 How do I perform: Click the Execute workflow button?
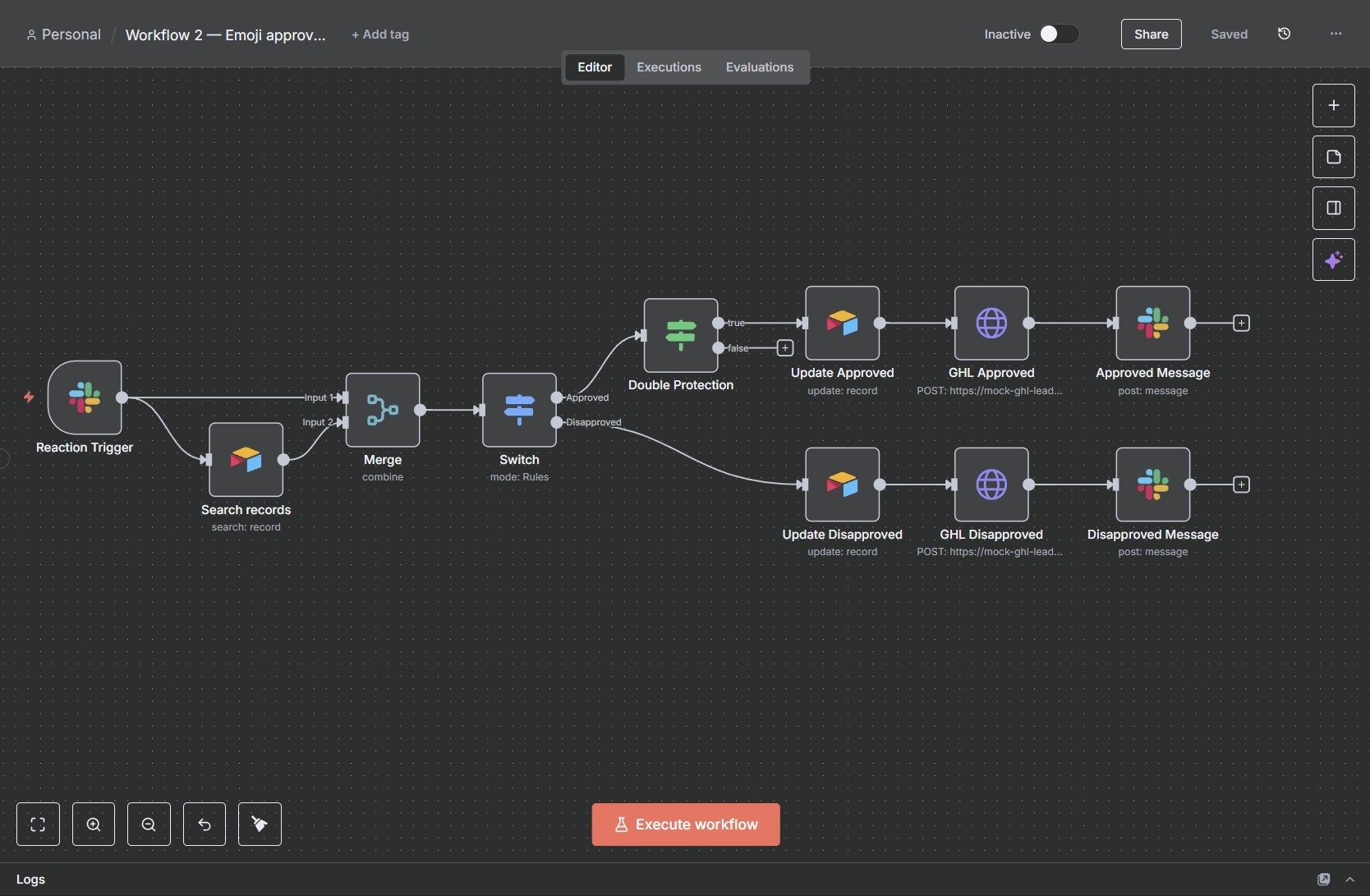coord(686,825)
